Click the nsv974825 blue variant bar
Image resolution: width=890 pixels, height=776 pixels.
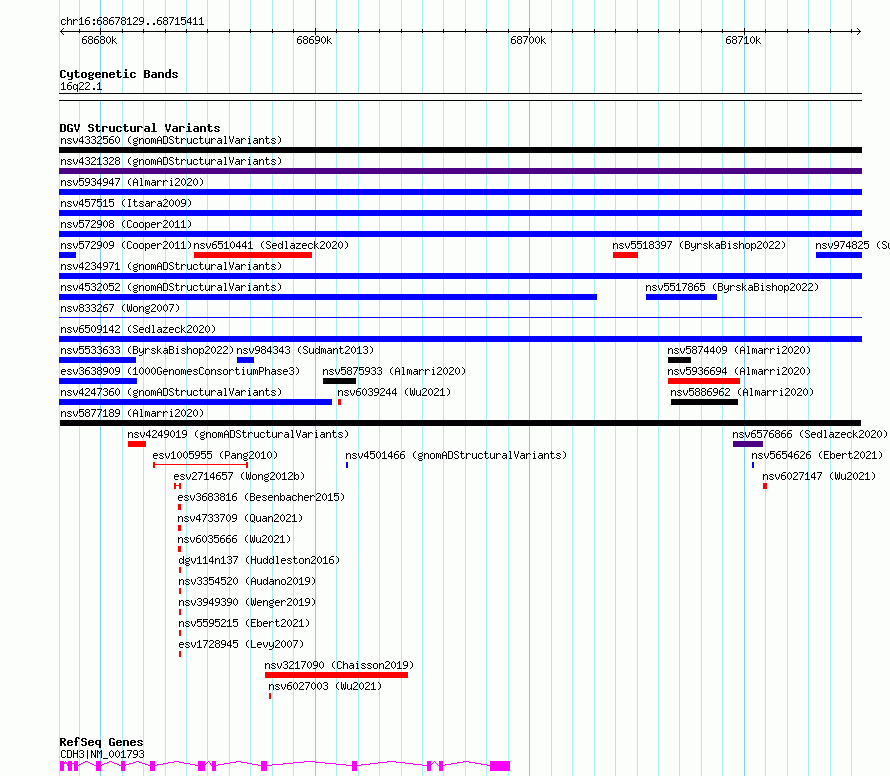point(839,255)
